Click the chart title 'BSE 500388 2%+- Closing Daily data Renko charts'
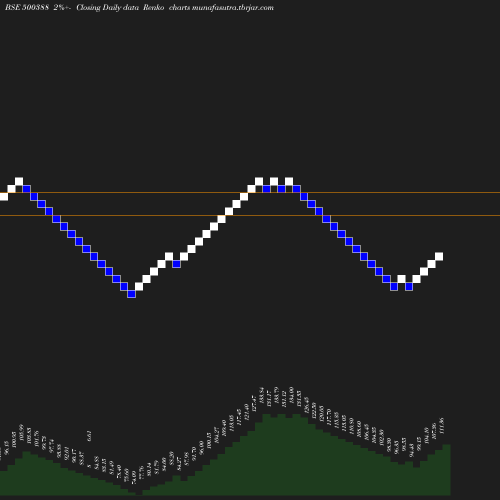Screen dimensions: 500x500 point(97,8)
